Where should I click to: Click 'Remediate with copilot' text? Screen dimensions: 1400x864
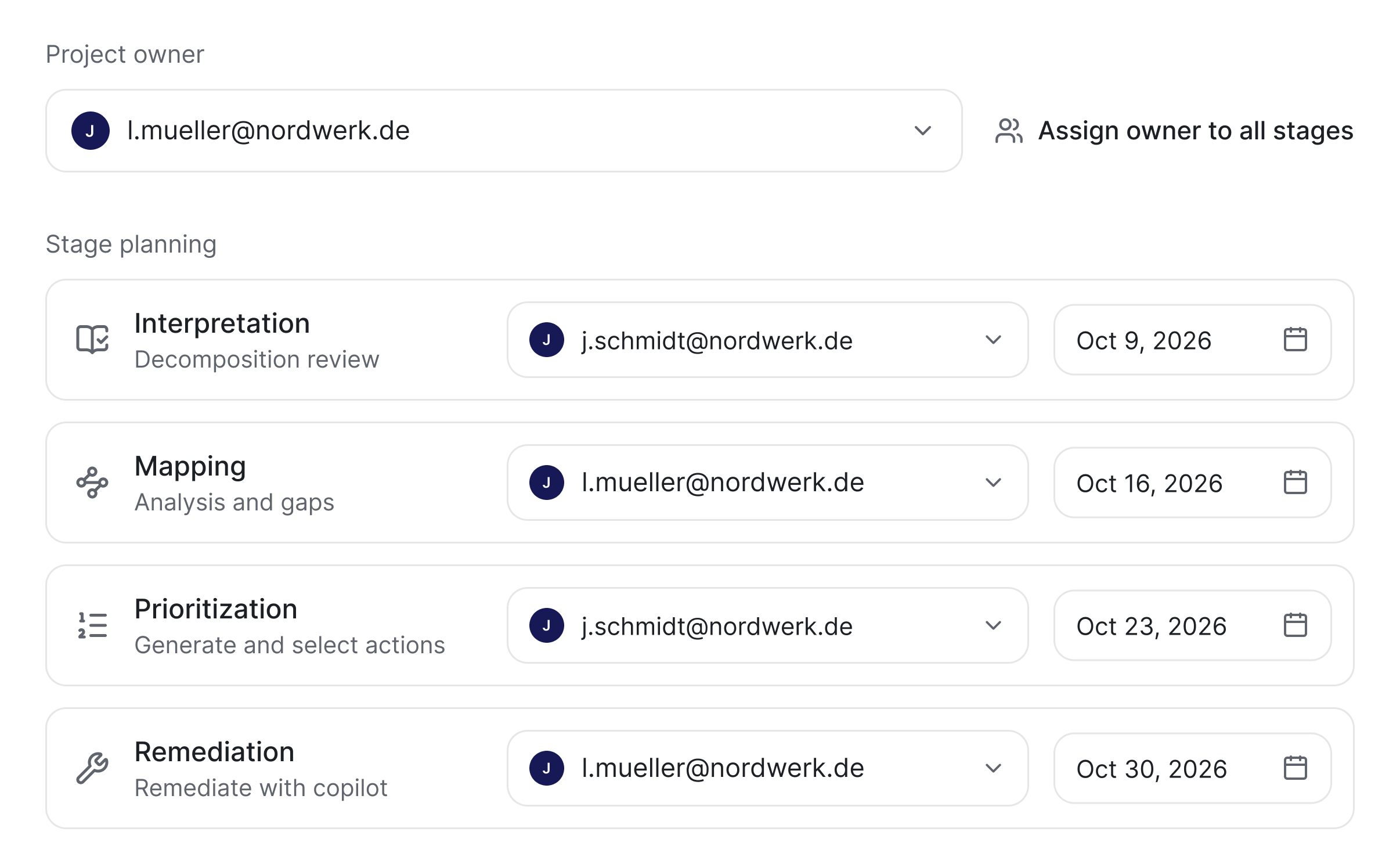point(261,789)
